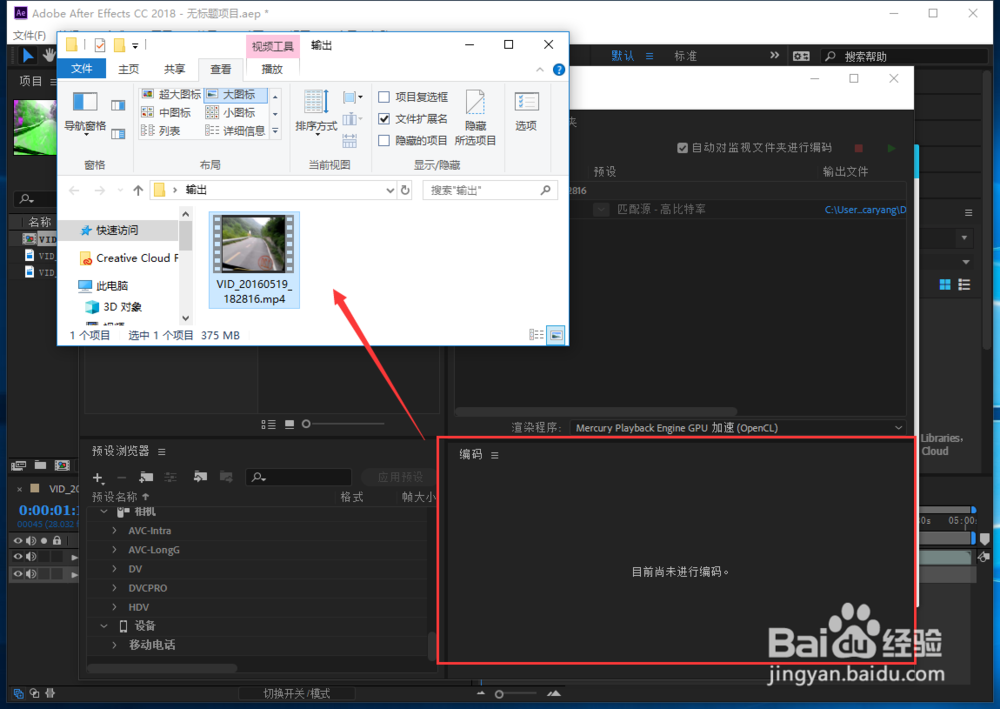
Task: Open the 匹配源 - 高比特率 preset dropdown
Action: click(x=601, y=211)
